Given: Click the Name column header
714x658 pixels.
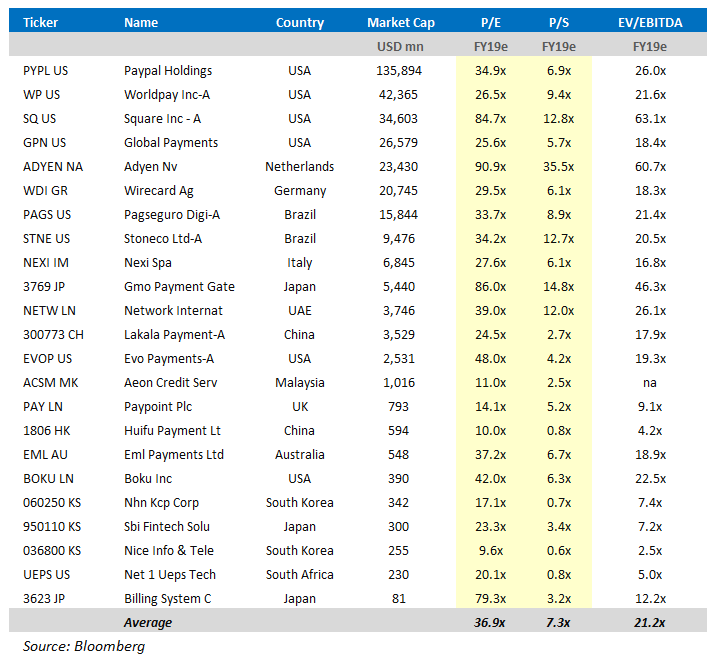Looking at the screenshot, I should tap(141, 22).
